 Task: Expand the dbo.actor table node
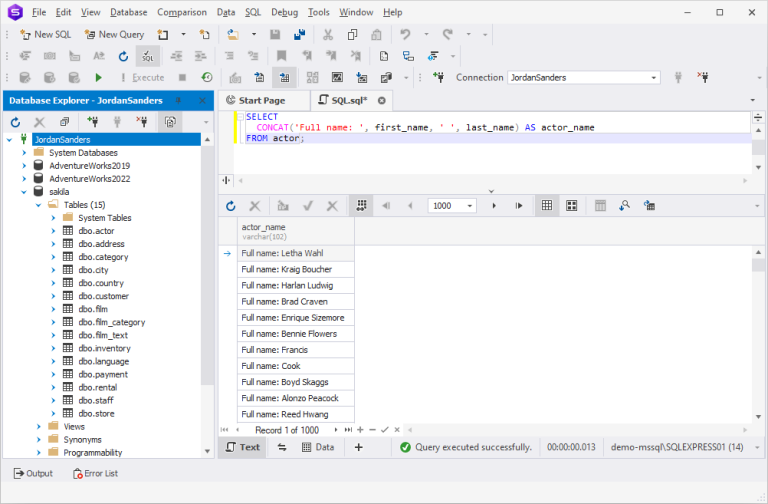click(x=53, y=231)
